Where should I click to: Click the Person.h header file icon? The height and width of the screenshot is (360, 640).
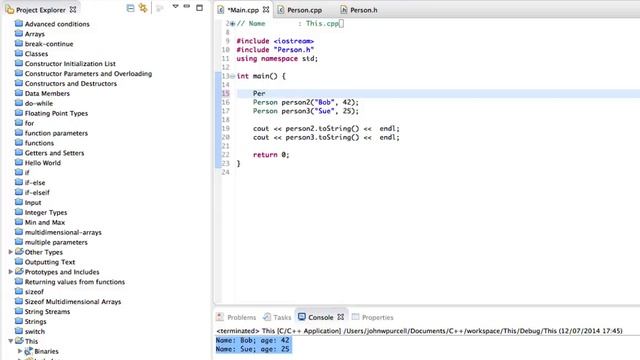click(x=344, y=10)
